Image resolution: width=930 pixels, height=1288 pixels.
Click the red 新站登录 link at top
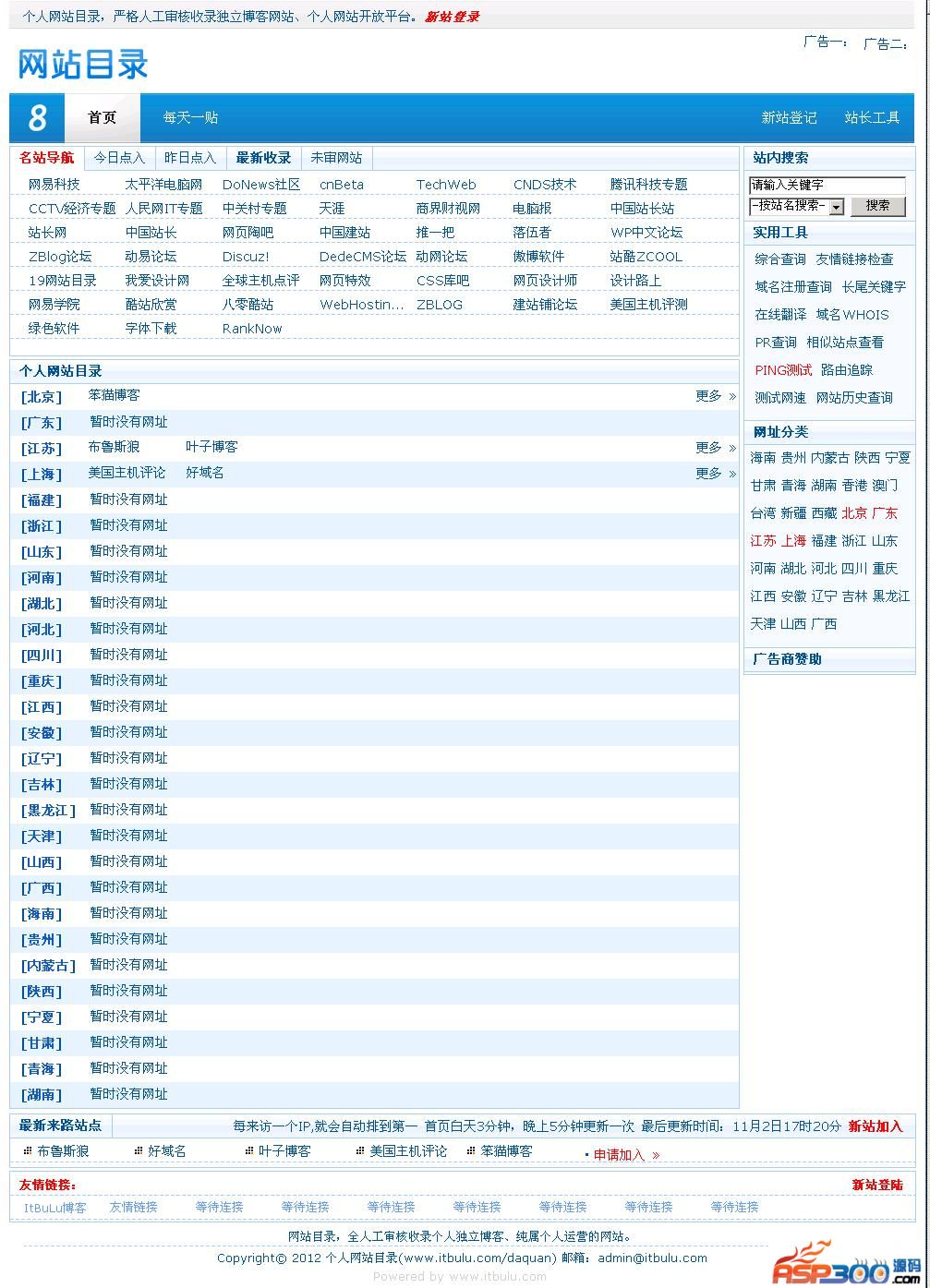[x=452, y=17]
